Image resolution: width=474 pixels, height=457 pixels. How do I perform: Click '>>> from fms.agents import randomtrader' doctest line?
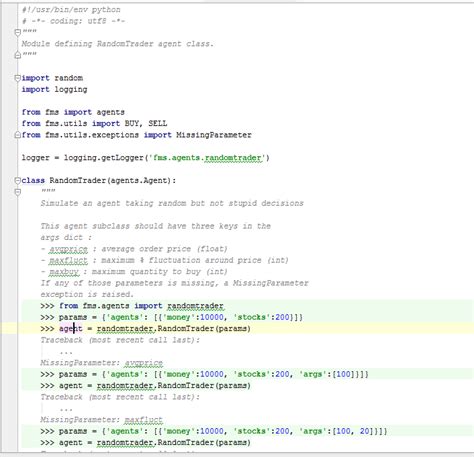click(x=132, y=306)
